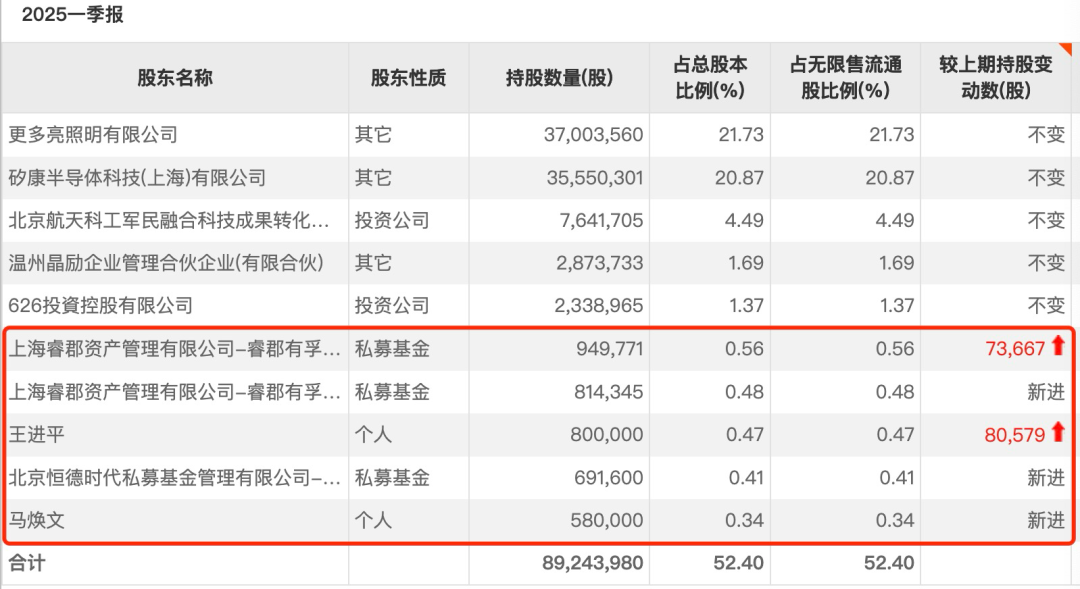
Task: Click total shares 89,243,980
Action: 592,563
